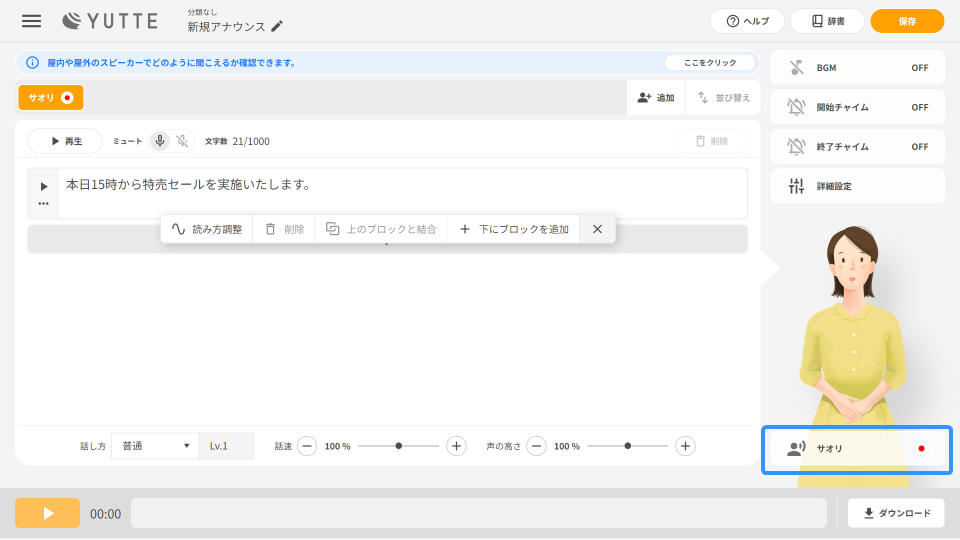Click the ダウンロード button
This screenshot has height=540, width=960.
coord(896,513)
